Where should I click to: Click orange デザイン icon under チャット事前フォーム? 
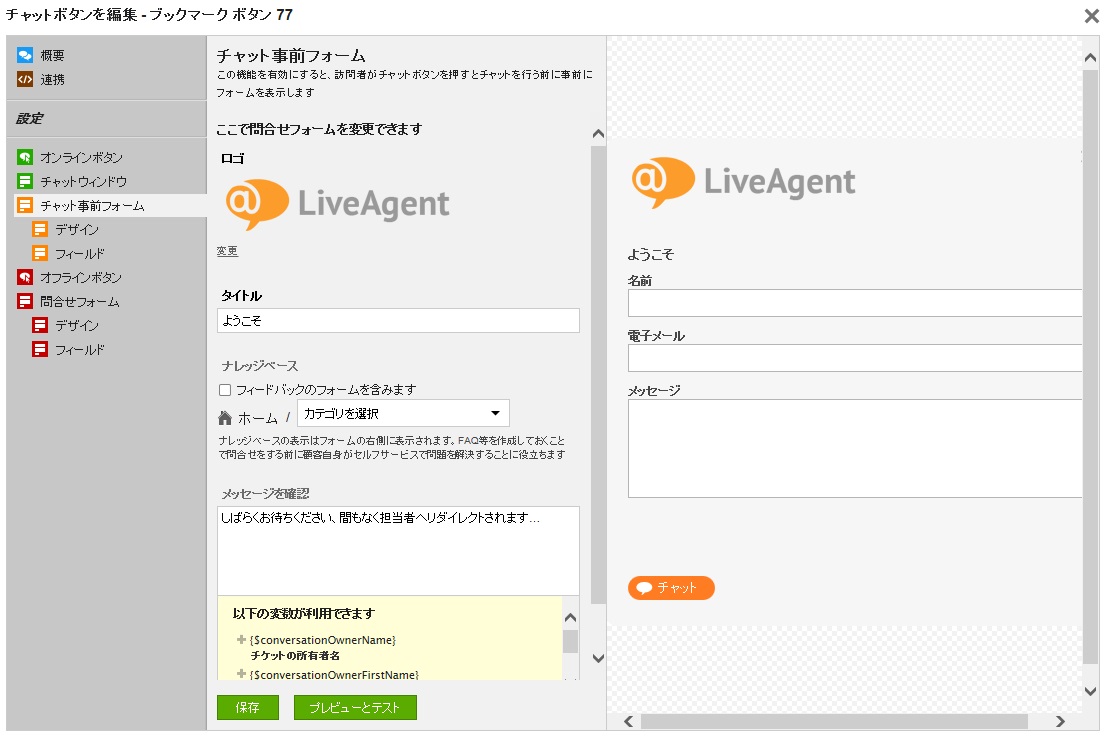click(x=40, y=229)
